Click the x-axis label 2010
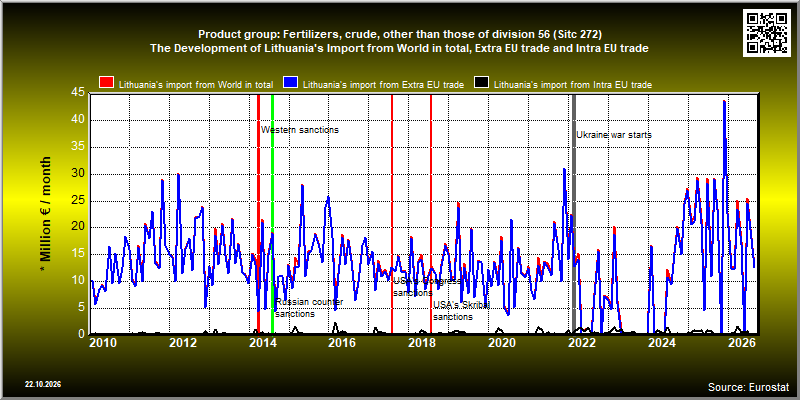This screenshot has width=800, height=400. pos(103,342)
